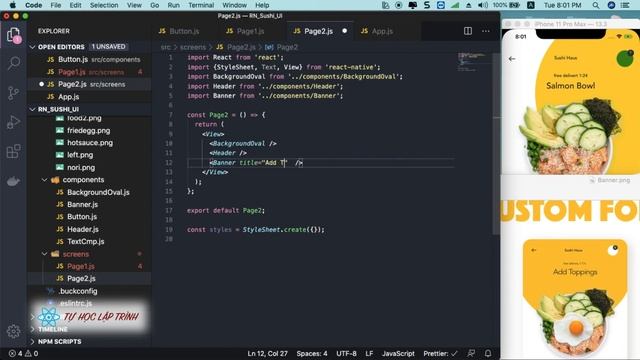Click the Add Toppings design preview image
640x360 pixels.
click(x=575, y=299)
